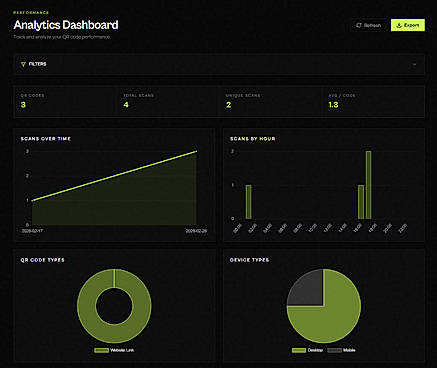Click the Website Link legend swatch
The image size is (437, 368).
pyautogui.click(x=101, y=350)
